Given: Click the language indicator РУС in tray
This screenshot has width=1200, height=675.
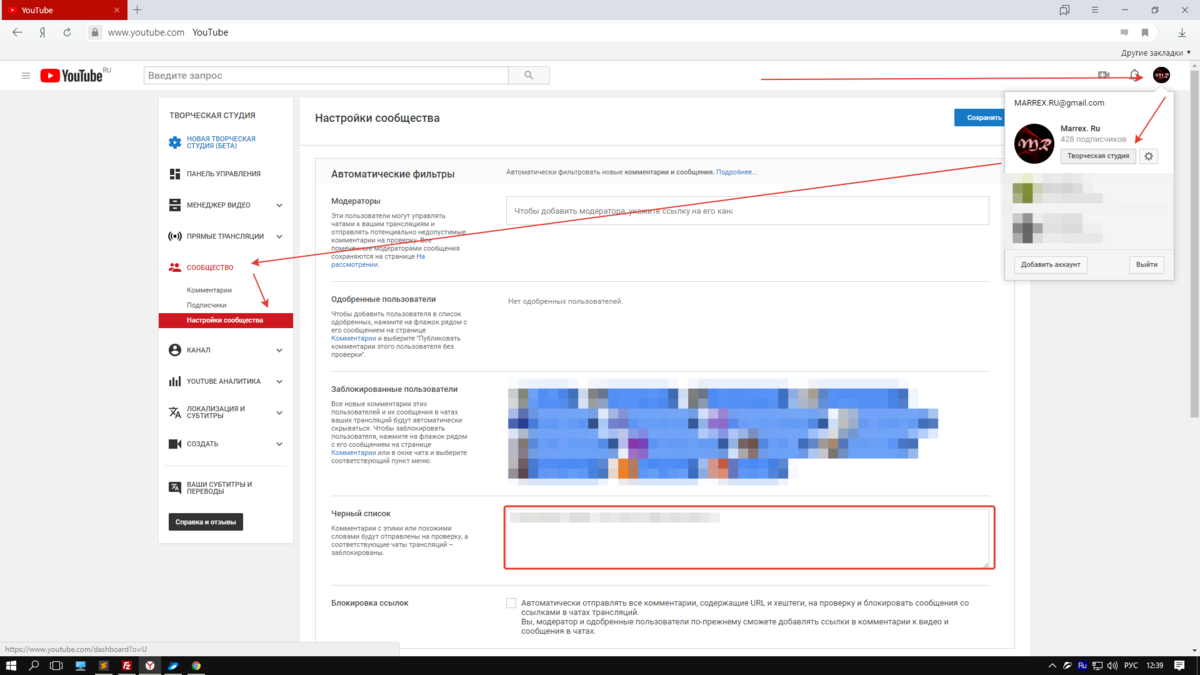Looking at the screenshot, I should tap(1130, 665).
